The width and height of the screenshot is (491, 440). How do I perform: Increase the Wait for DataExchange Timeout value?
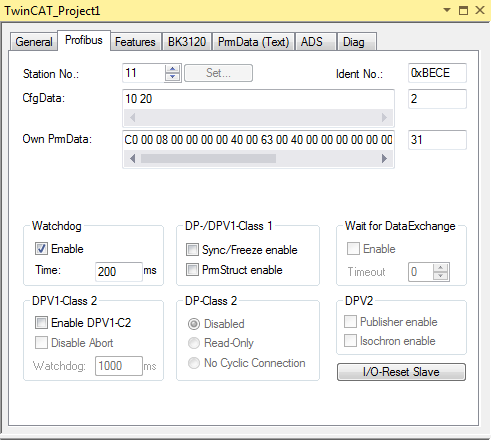[441, 267]
